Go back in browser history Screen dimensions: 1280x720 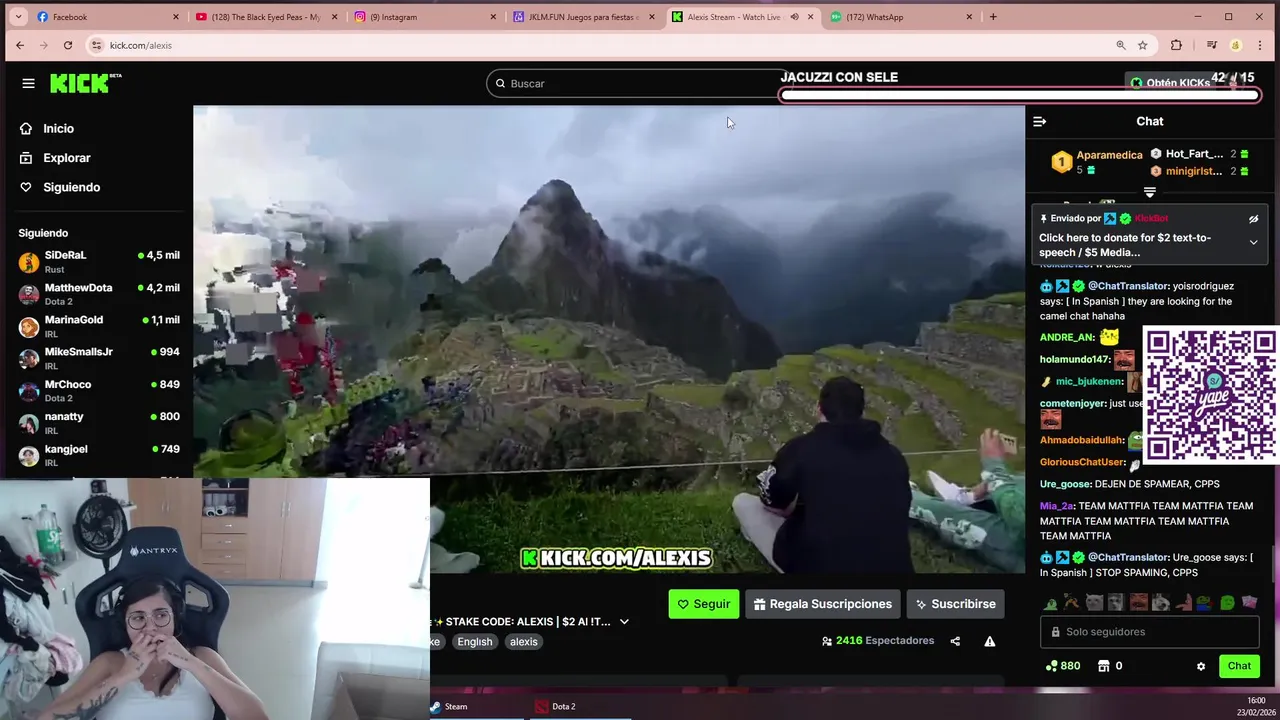[20, 45]
